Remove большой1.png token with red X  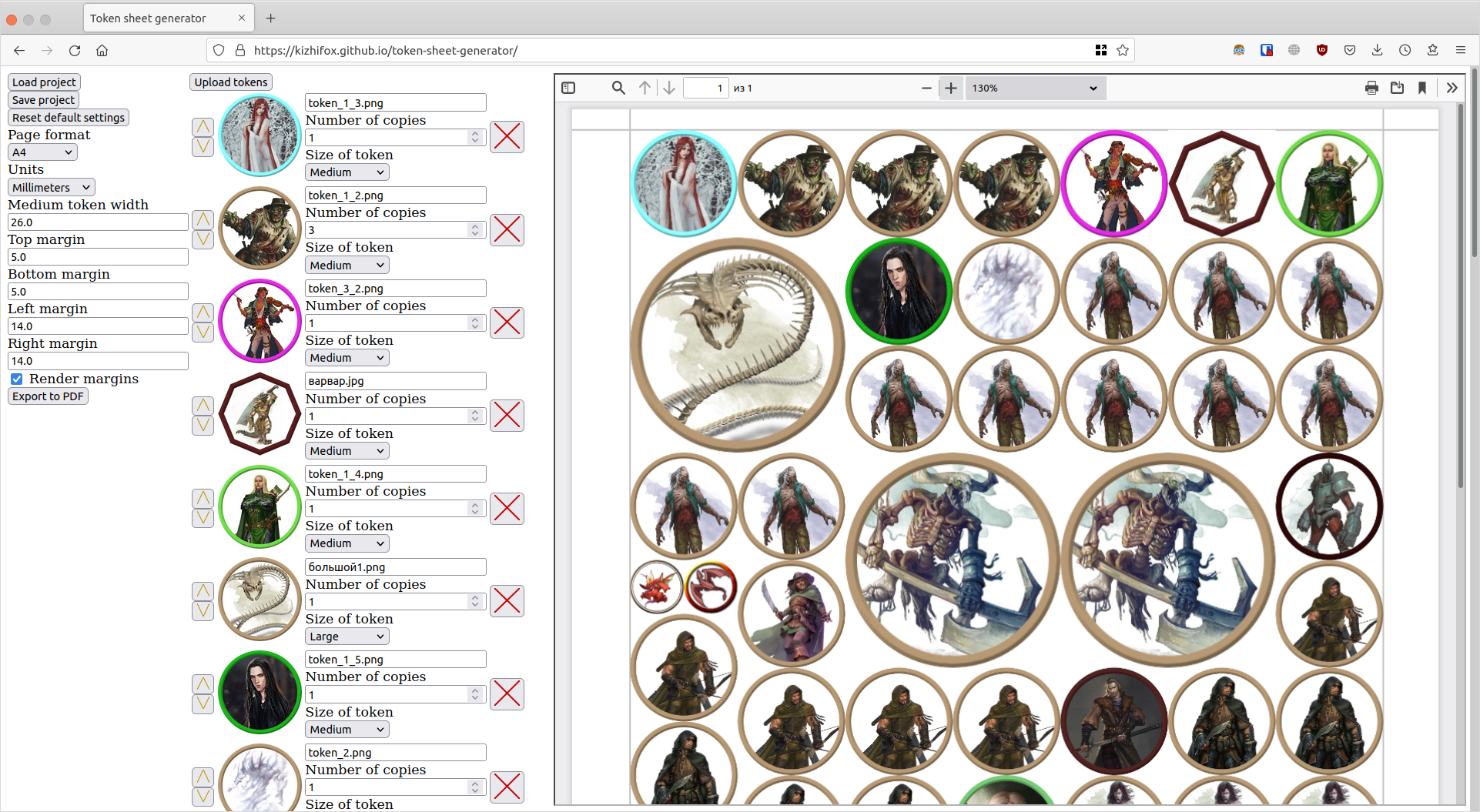[507, 601]
